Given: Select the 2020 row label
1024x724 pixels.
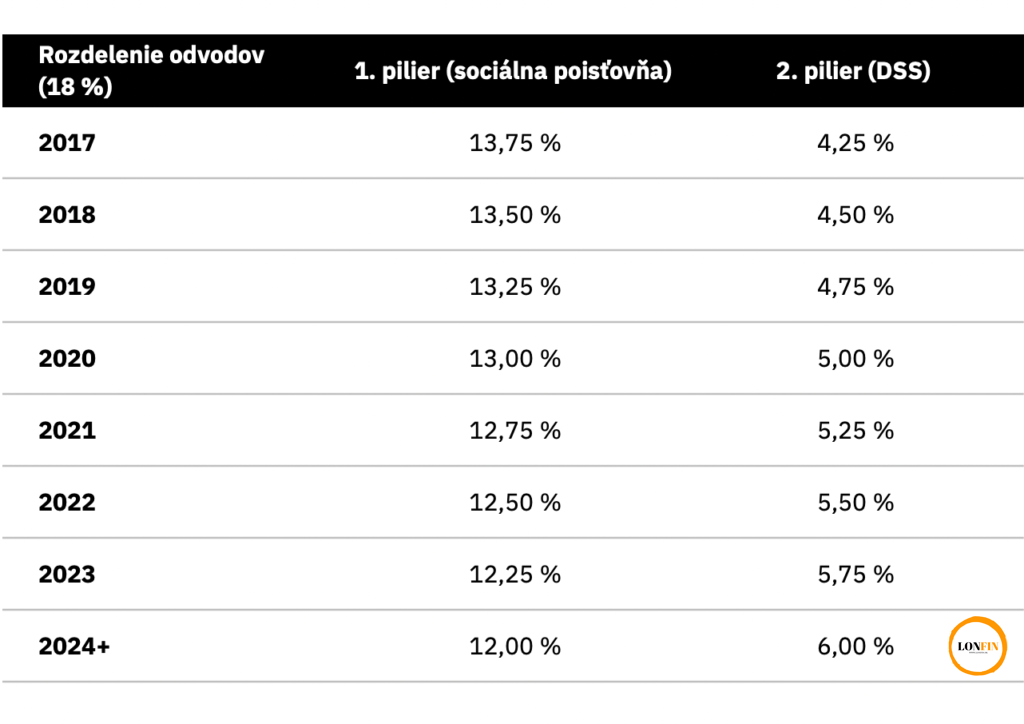Looking at the screenshot, I should click(x=67, y=358).
